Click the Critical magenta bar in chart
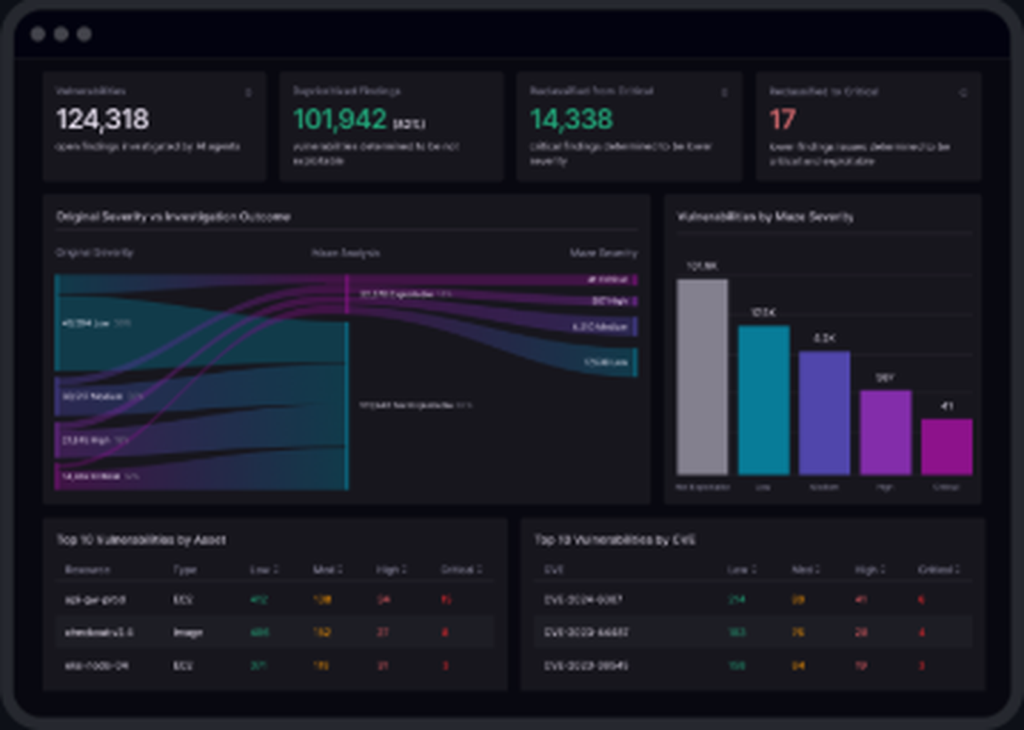Viewport: 1024px width, 730px height. [947, 447]
